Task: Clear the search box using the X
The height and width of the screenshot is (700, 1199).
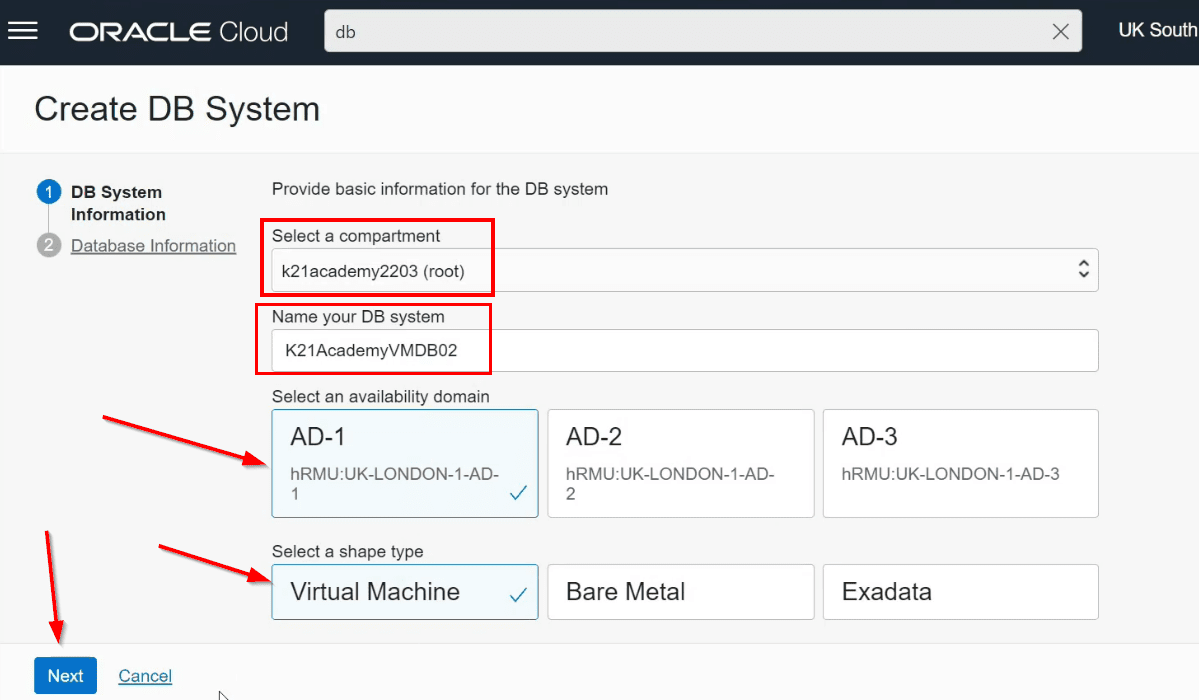Action: tap(1060, 31)
